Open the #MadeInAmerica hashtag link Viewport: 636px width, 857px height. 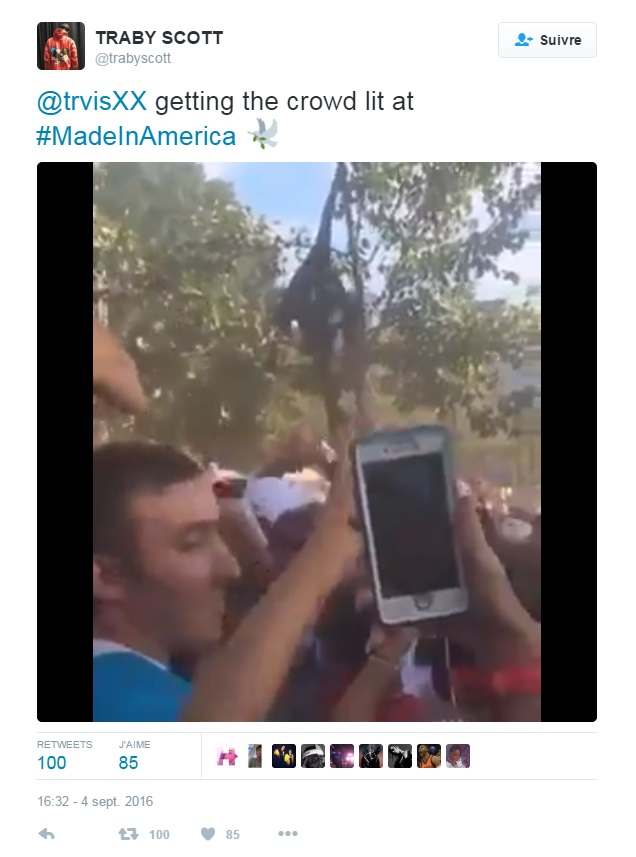pyautogui.click(x=136, y=136)
